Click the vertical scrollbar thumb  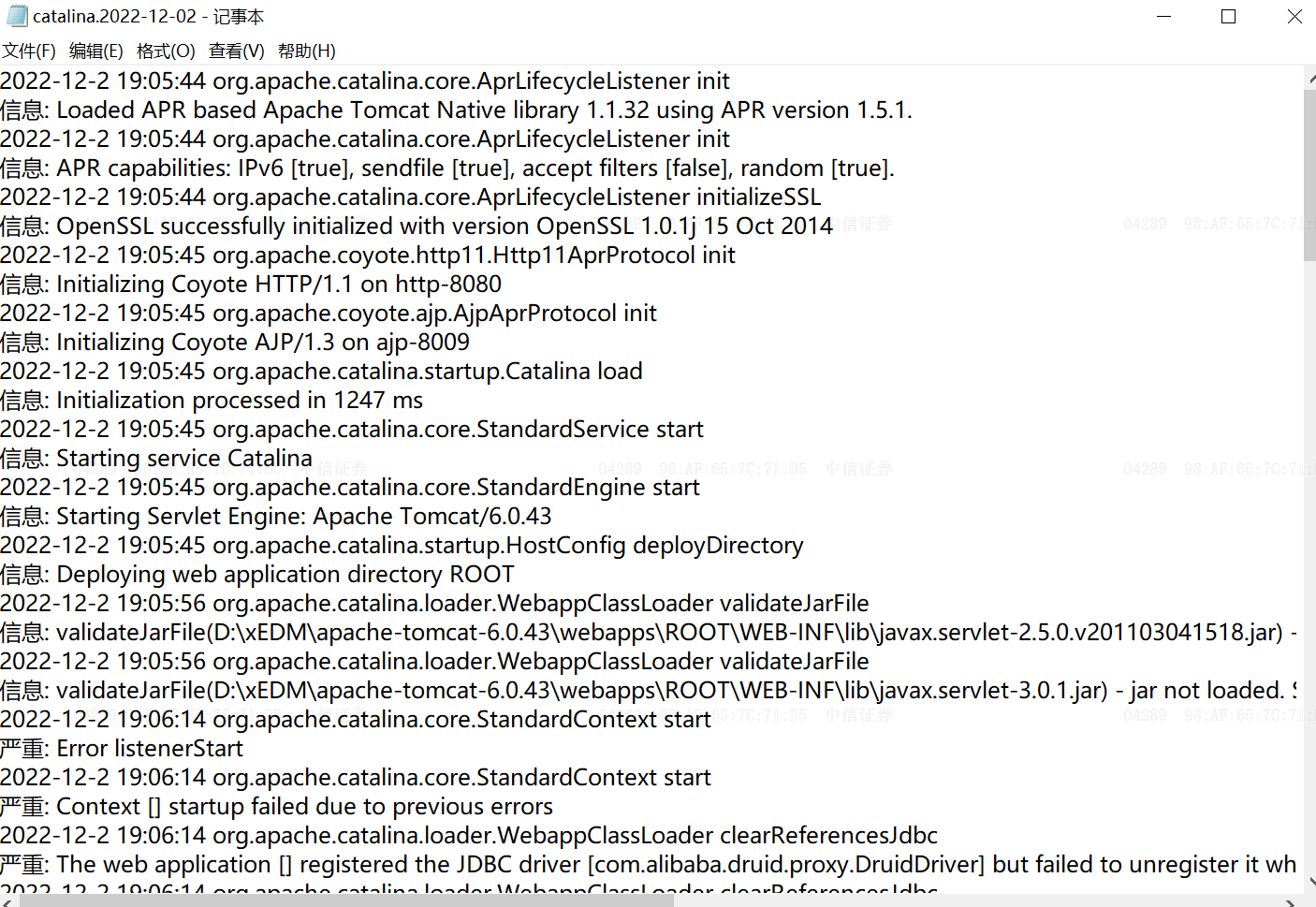pos(1309,176)
